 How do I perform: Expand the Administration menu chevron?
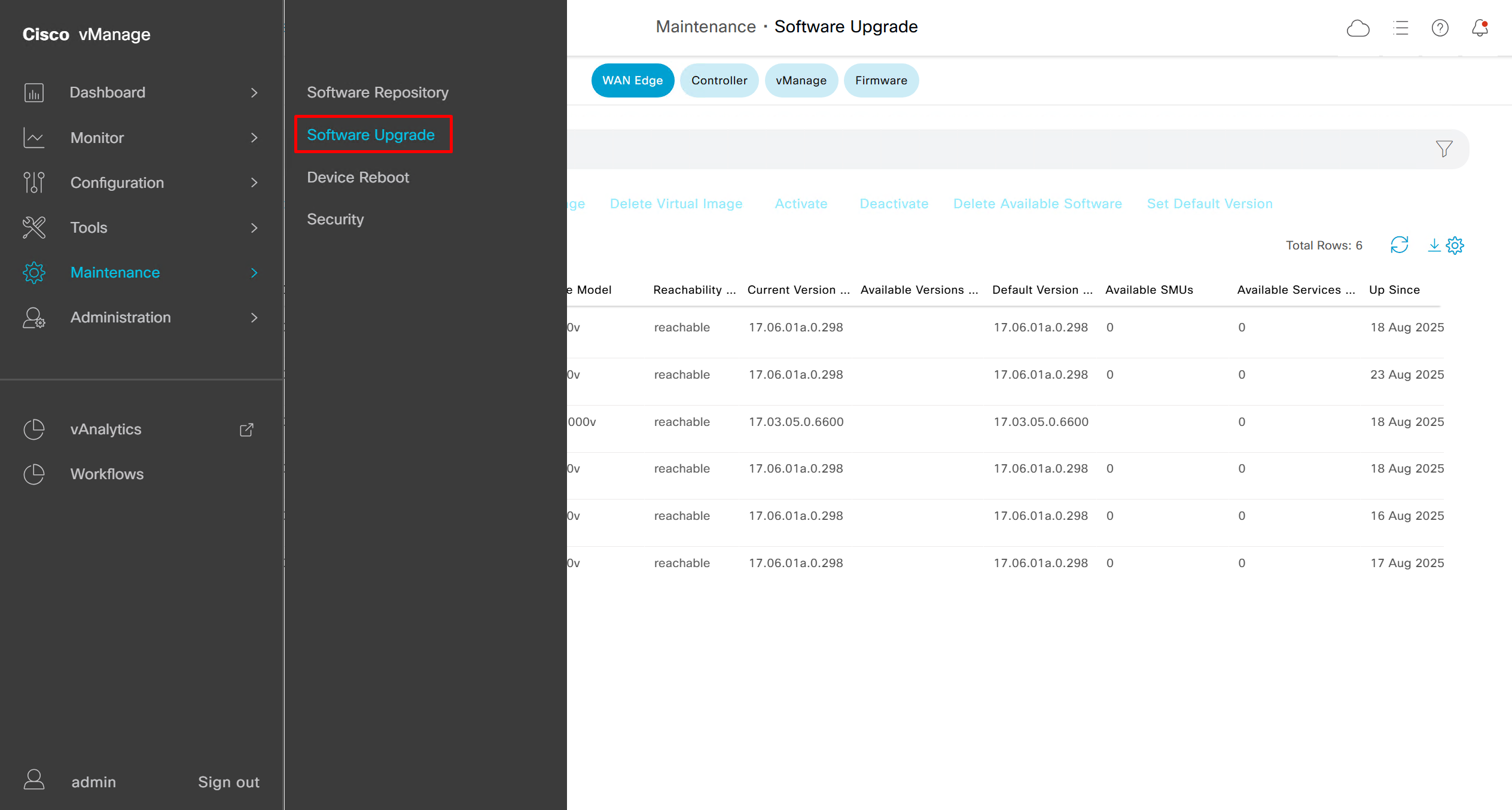click(x=254, y=318)
